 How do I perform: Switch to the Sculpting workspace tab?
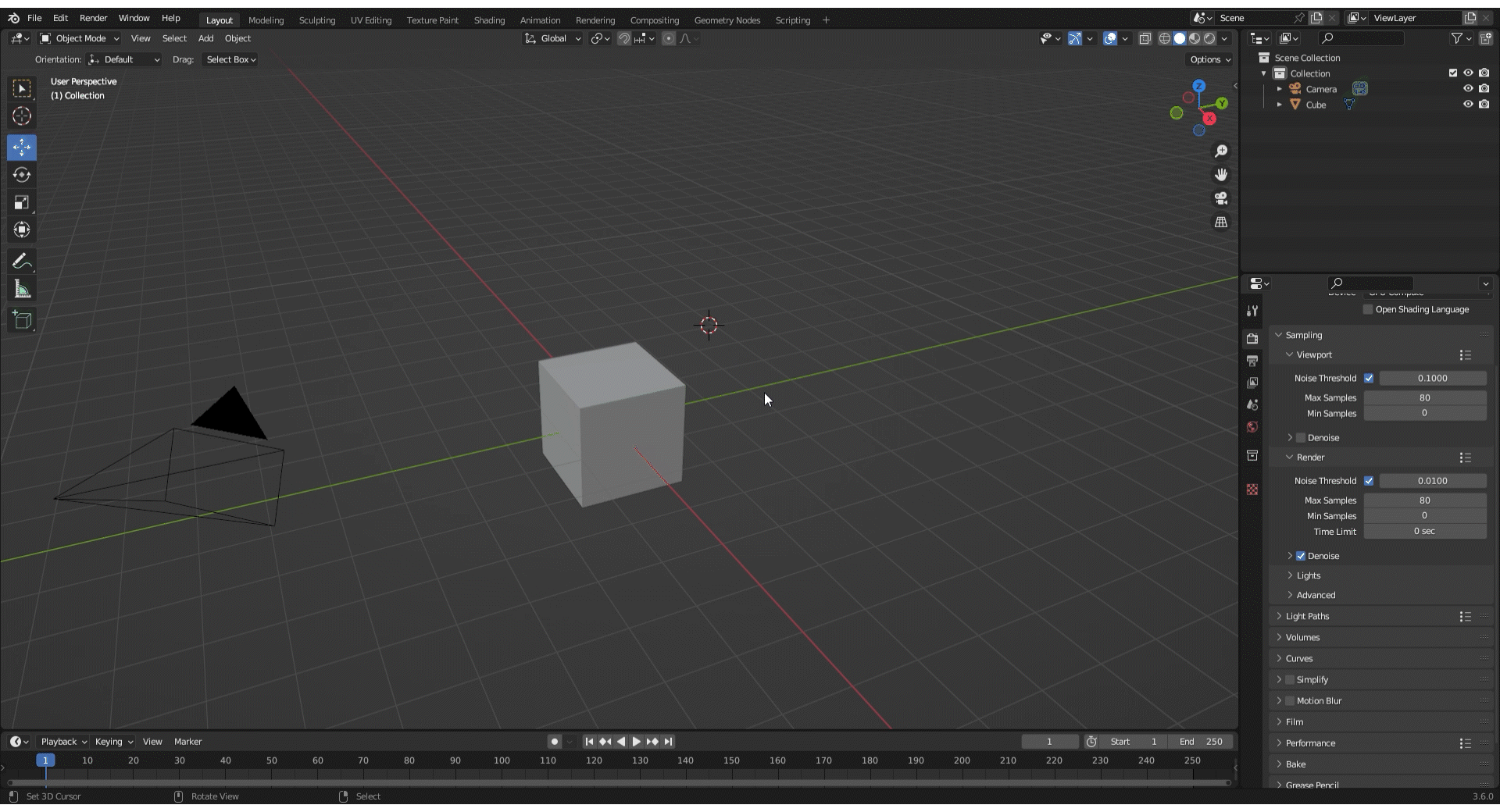pyautogui.click(x=316, y=20)
